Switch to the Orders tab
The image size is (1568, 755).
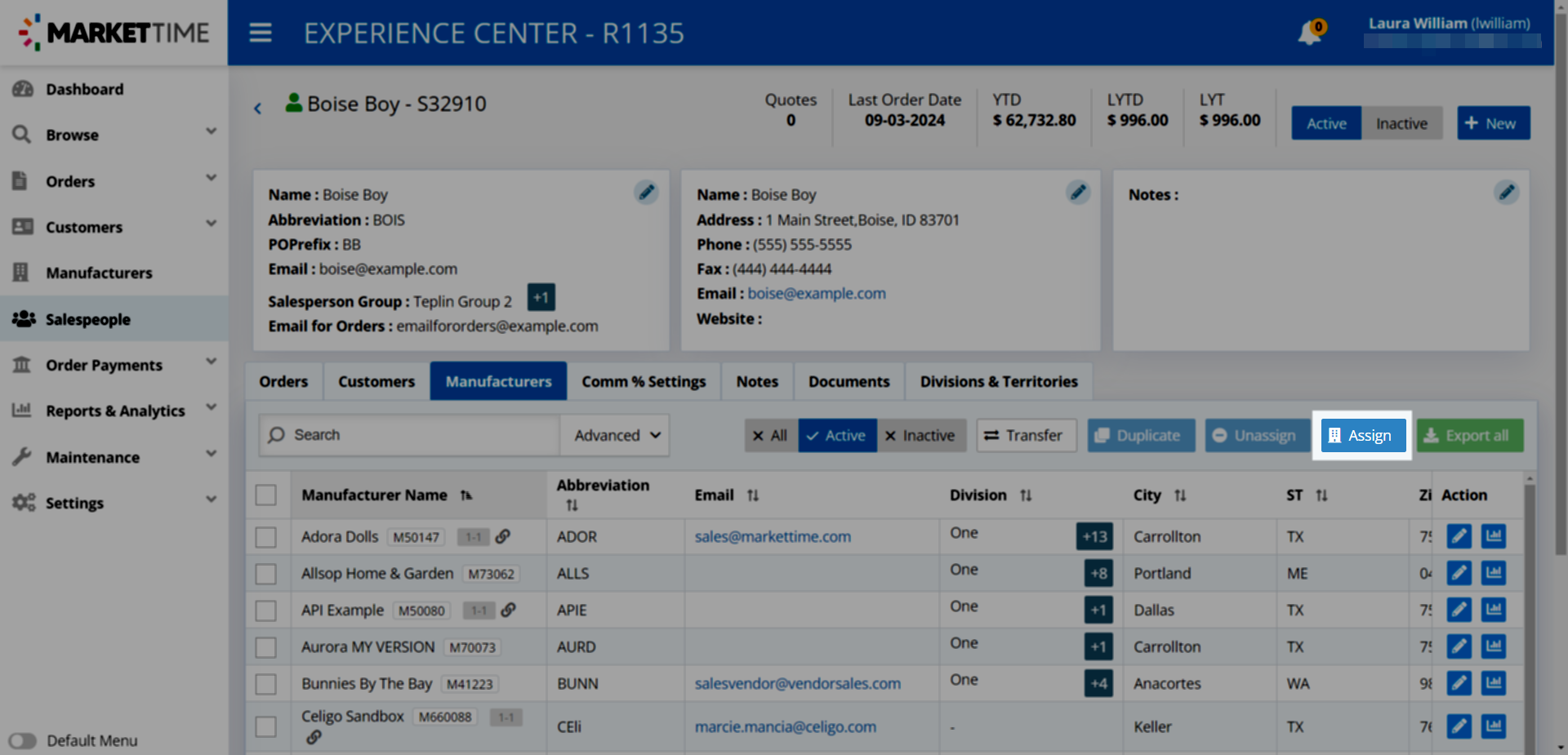click(283, 381)
